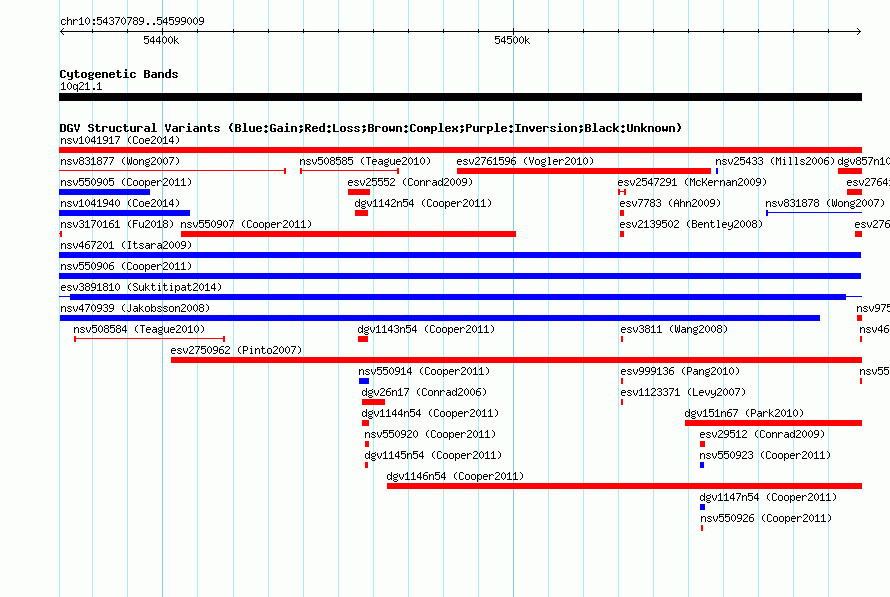This screenshot has width=890, height=597.
Task: Click the nsv1041917 (Coe2014) variant label
Action: [120, 140]
